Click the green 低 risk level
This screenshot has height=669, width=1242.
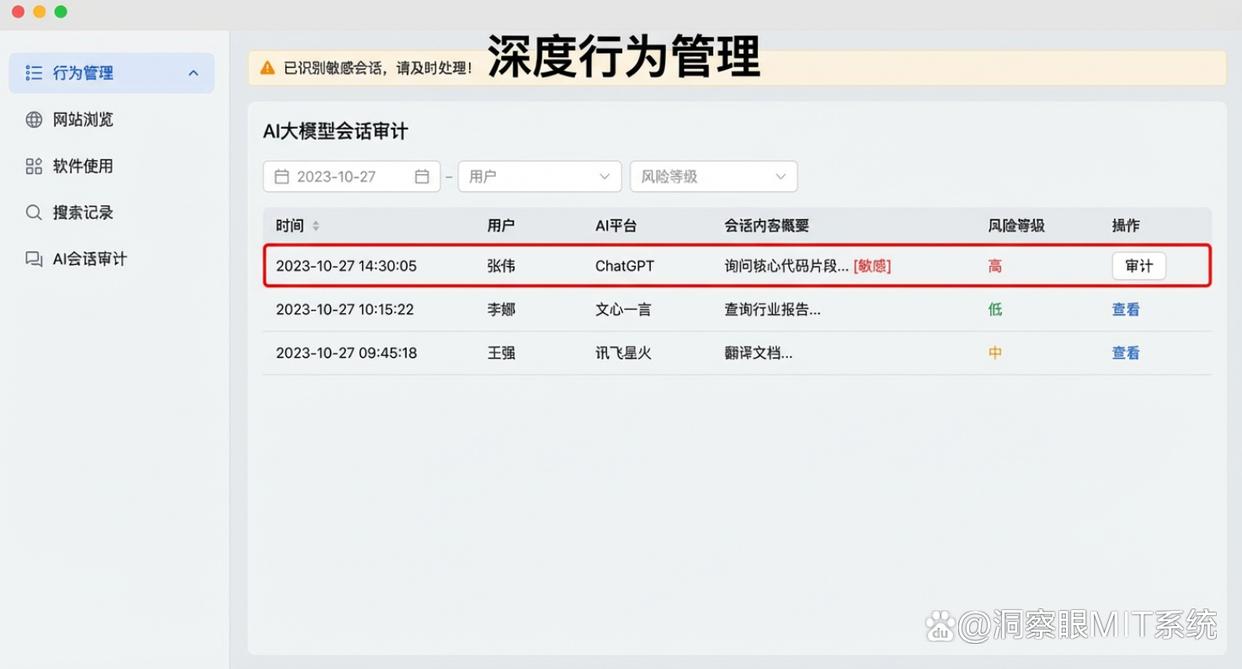tap(995, 310)
